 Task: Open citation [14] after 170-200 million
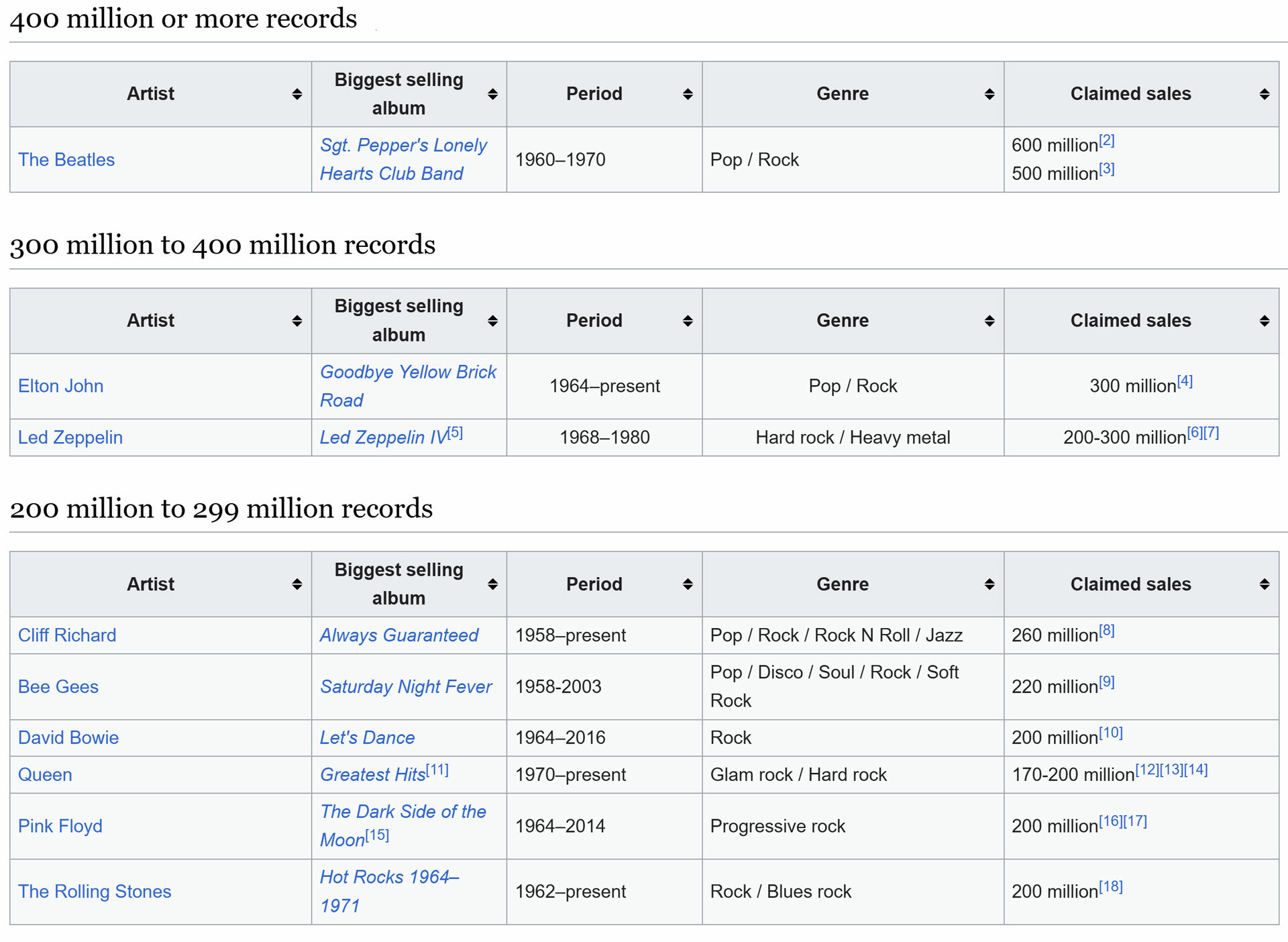coord(1196,770)
